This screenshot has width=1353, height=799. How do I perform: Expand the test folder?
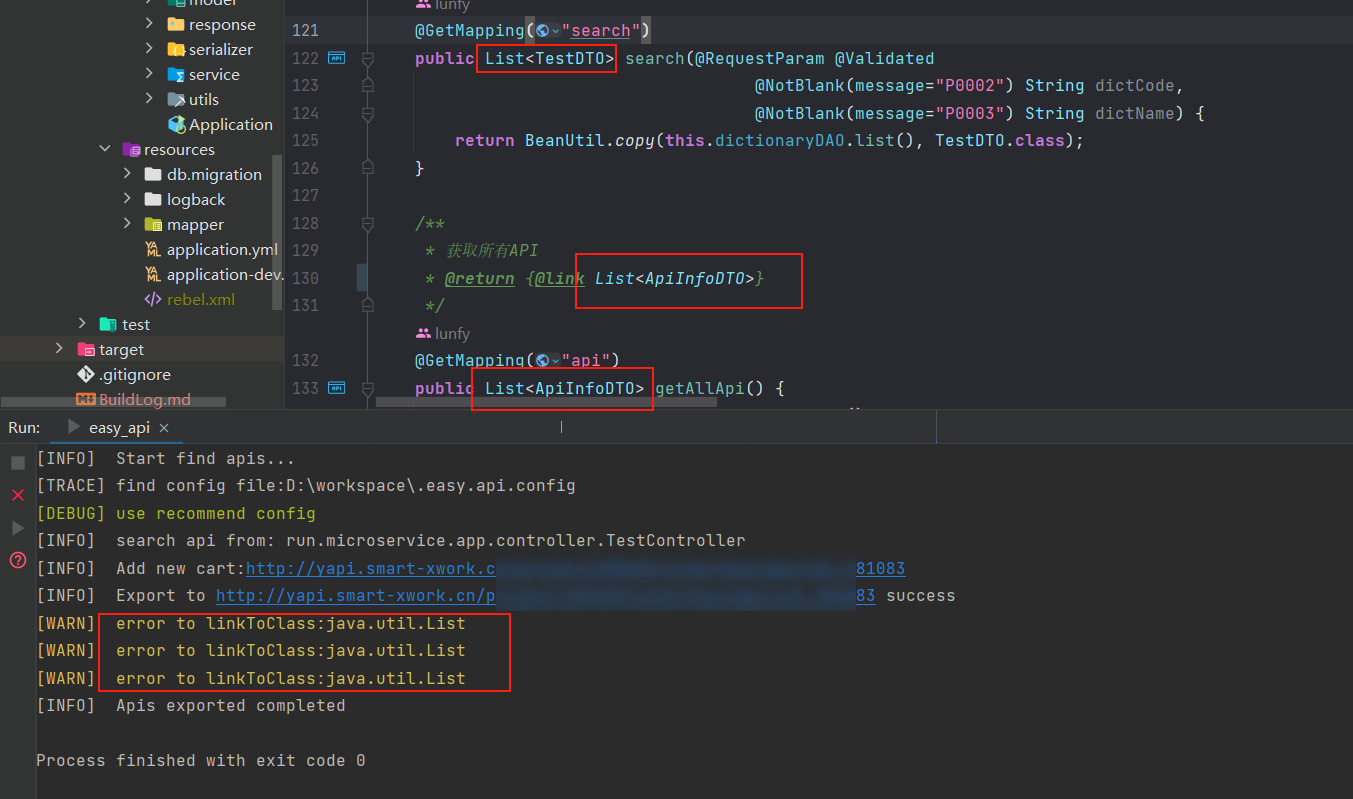82,324
